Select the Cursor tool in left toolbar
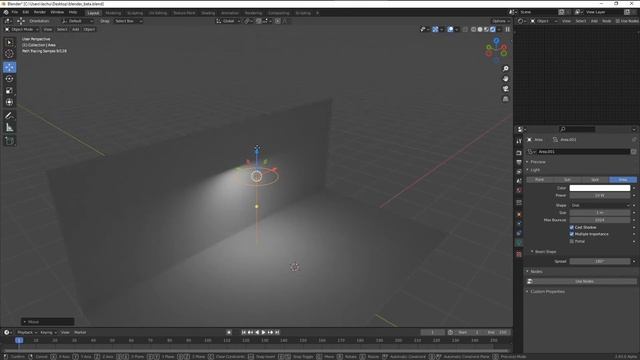The width and height of the screenshot is (640, 360). coord(9,53)
